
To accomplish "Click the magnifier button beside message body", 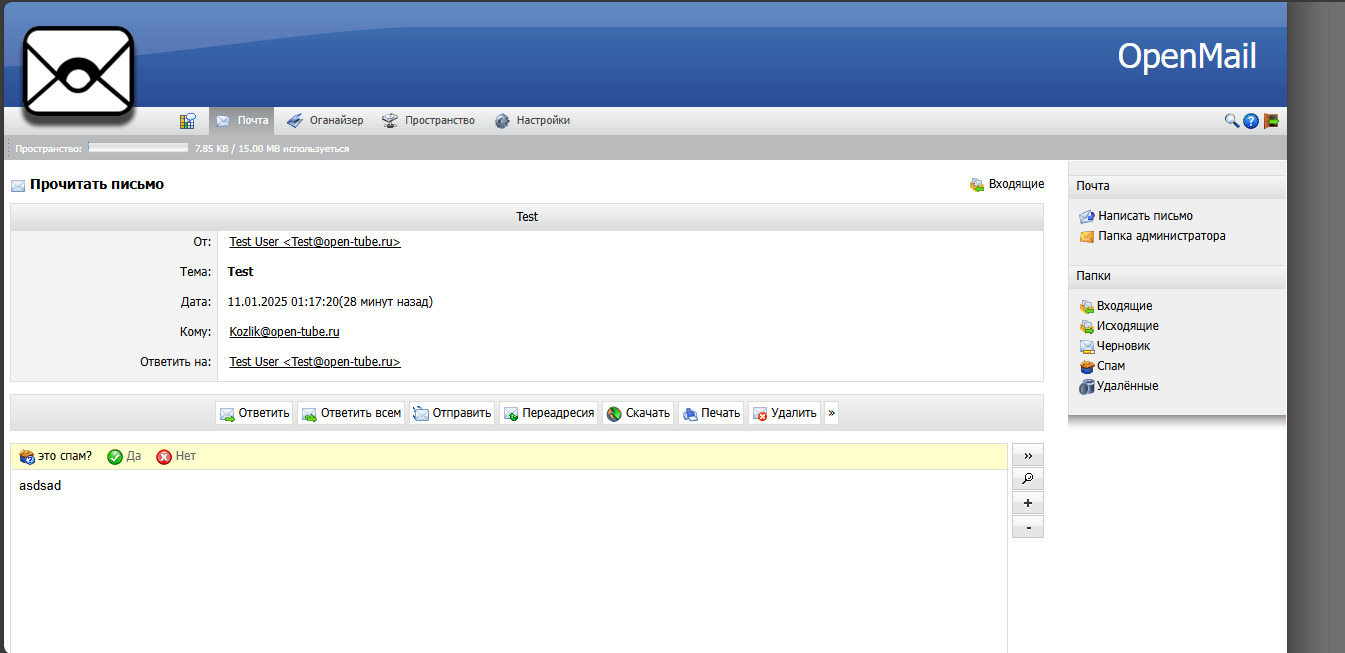I will pyautogui.click(x=1027, y=479).
